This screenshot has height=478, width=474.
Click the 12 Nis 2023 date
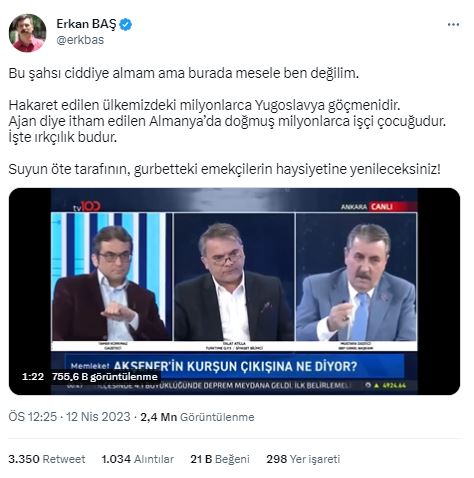point(98,417)
